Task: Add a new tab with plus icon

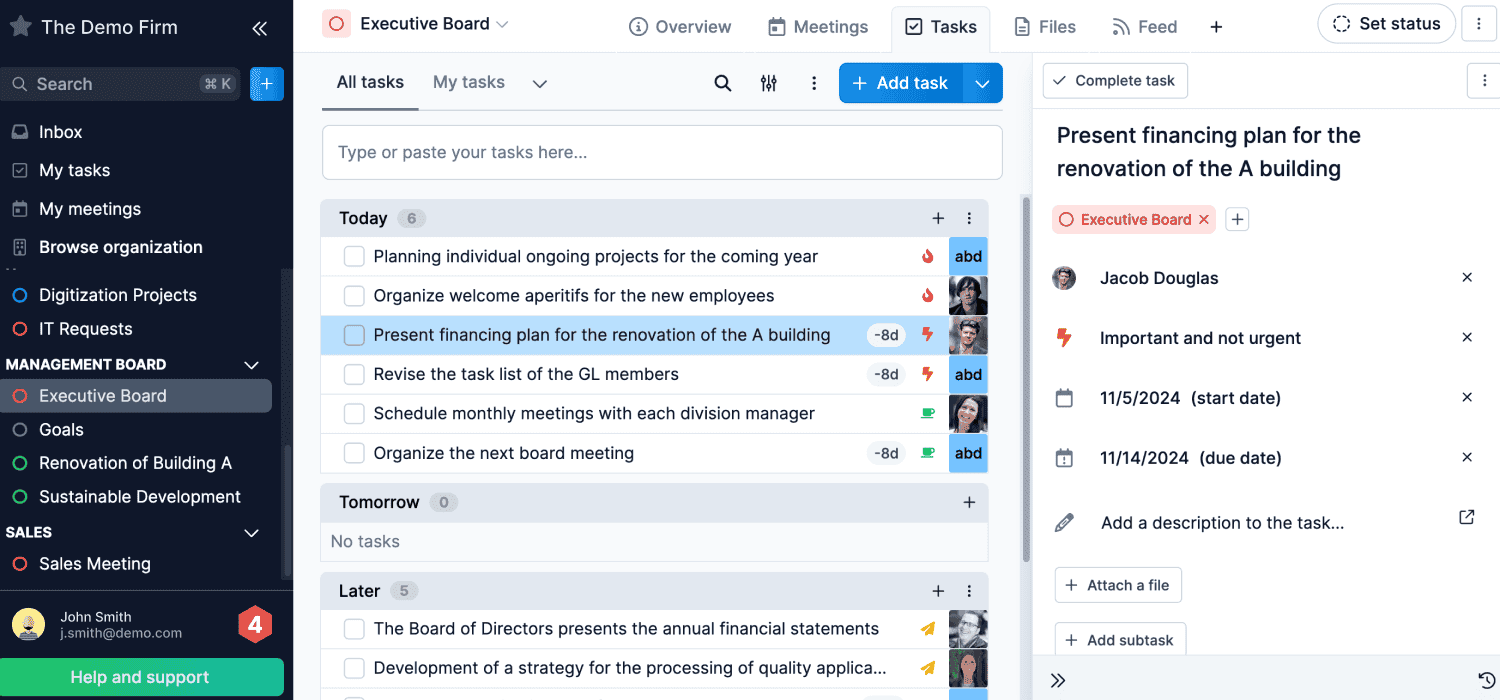Action: [x=1216, y=27]
